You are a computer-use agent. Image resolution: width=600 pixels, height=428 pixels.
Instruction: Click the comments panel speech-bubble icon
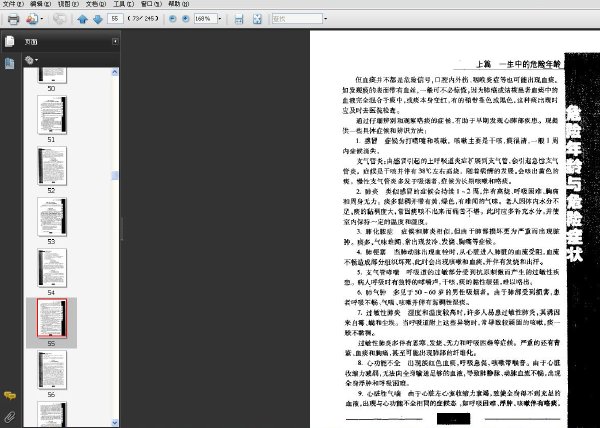(10, 395)
